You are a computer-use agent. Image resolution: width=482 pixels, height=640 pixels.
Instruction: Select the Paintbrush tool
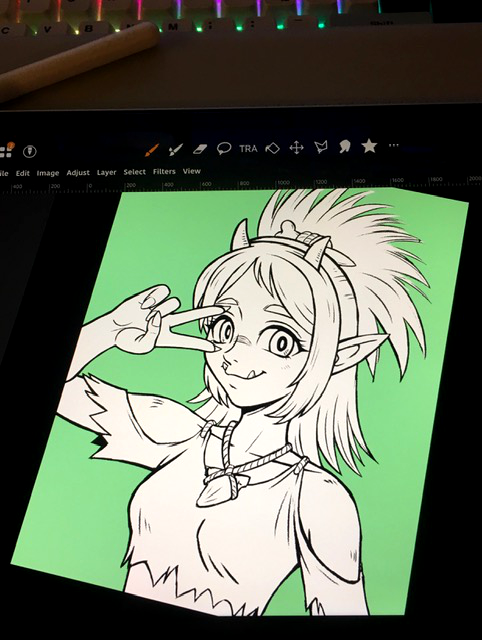[x=176, y=149]
